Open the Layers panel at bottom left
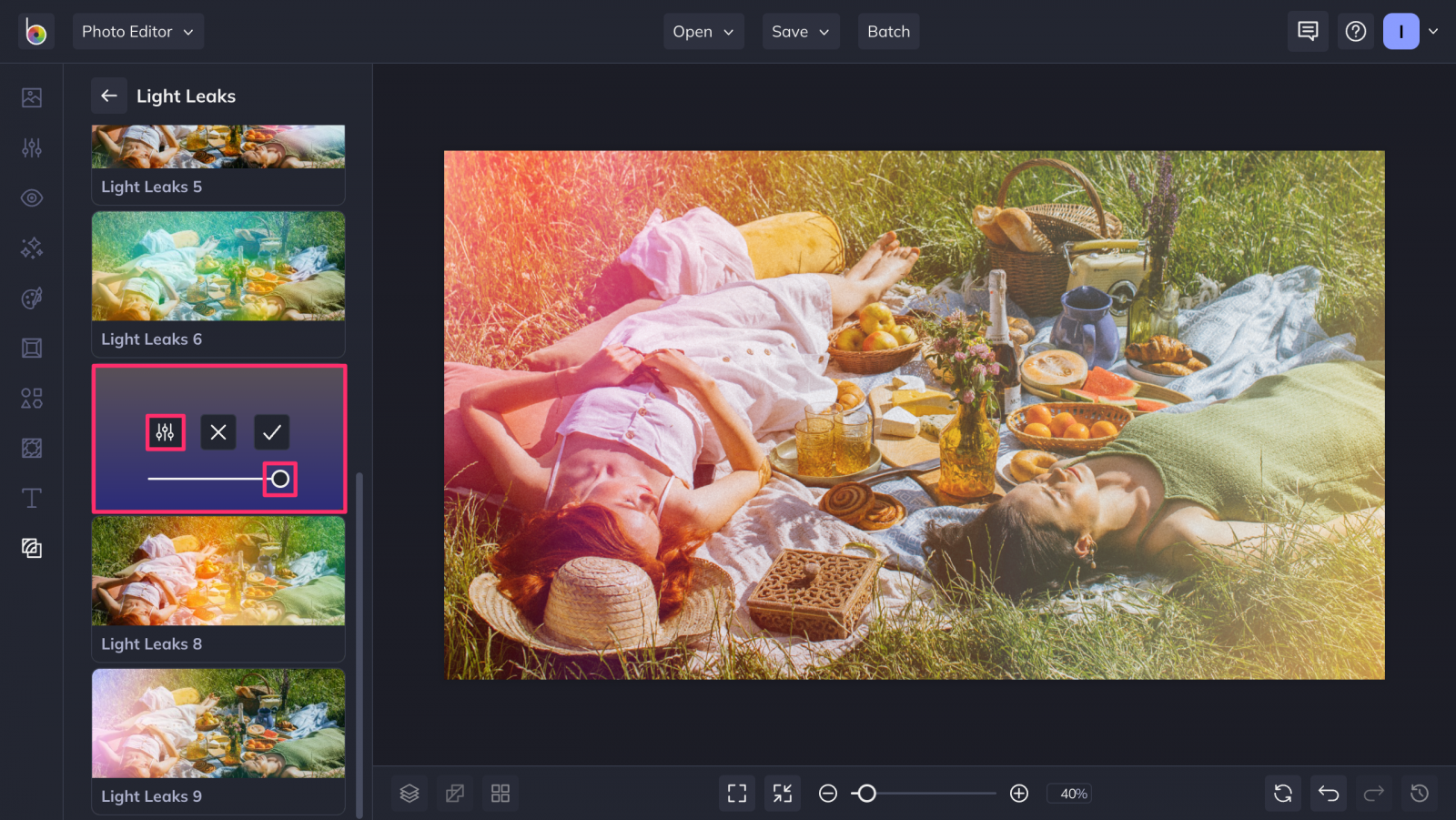This screenshot has width=1456, height=820. click(x=409, y=793)
